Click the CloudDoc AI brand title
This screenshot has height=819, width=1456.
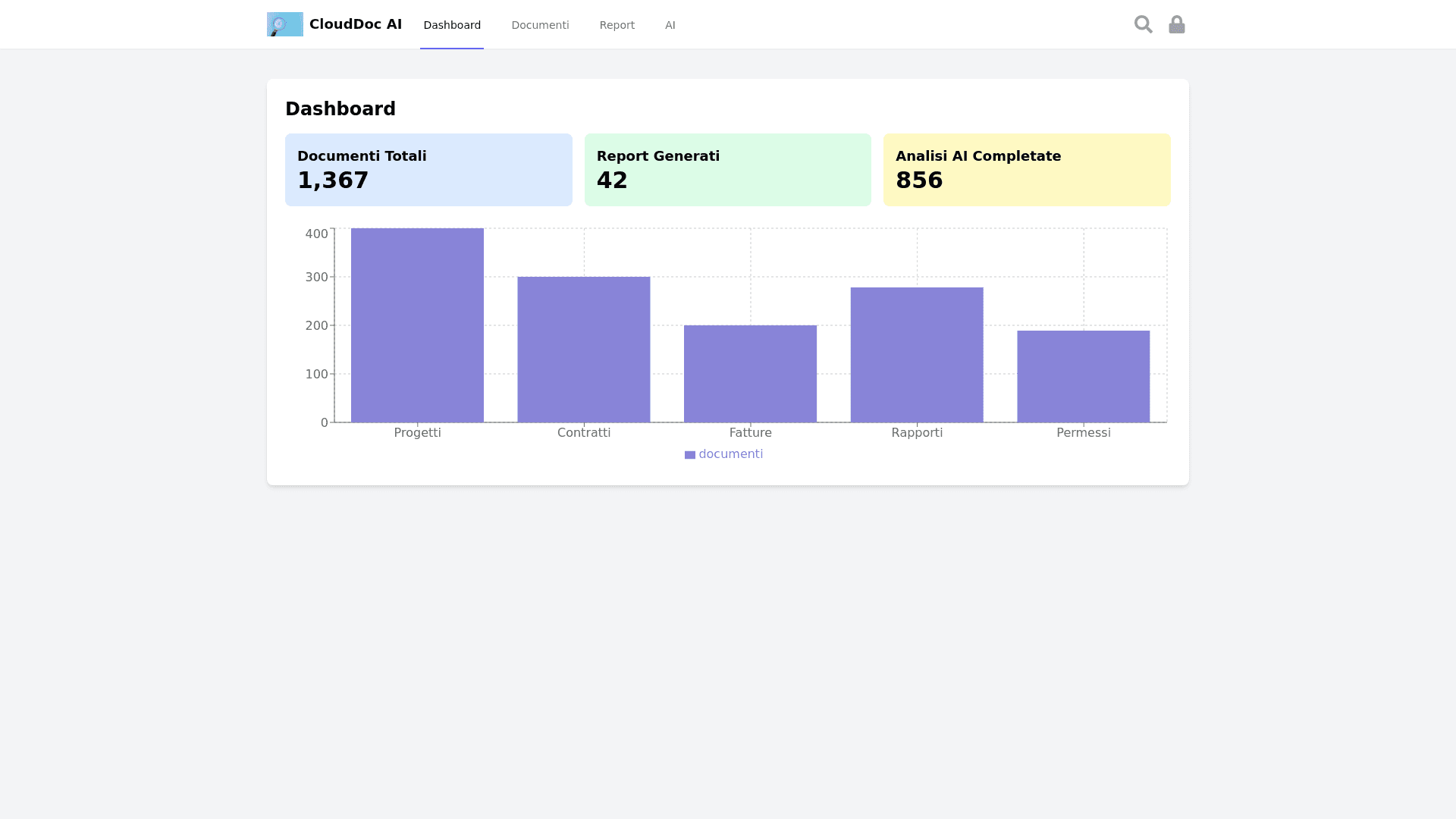[x=355, y=24]
